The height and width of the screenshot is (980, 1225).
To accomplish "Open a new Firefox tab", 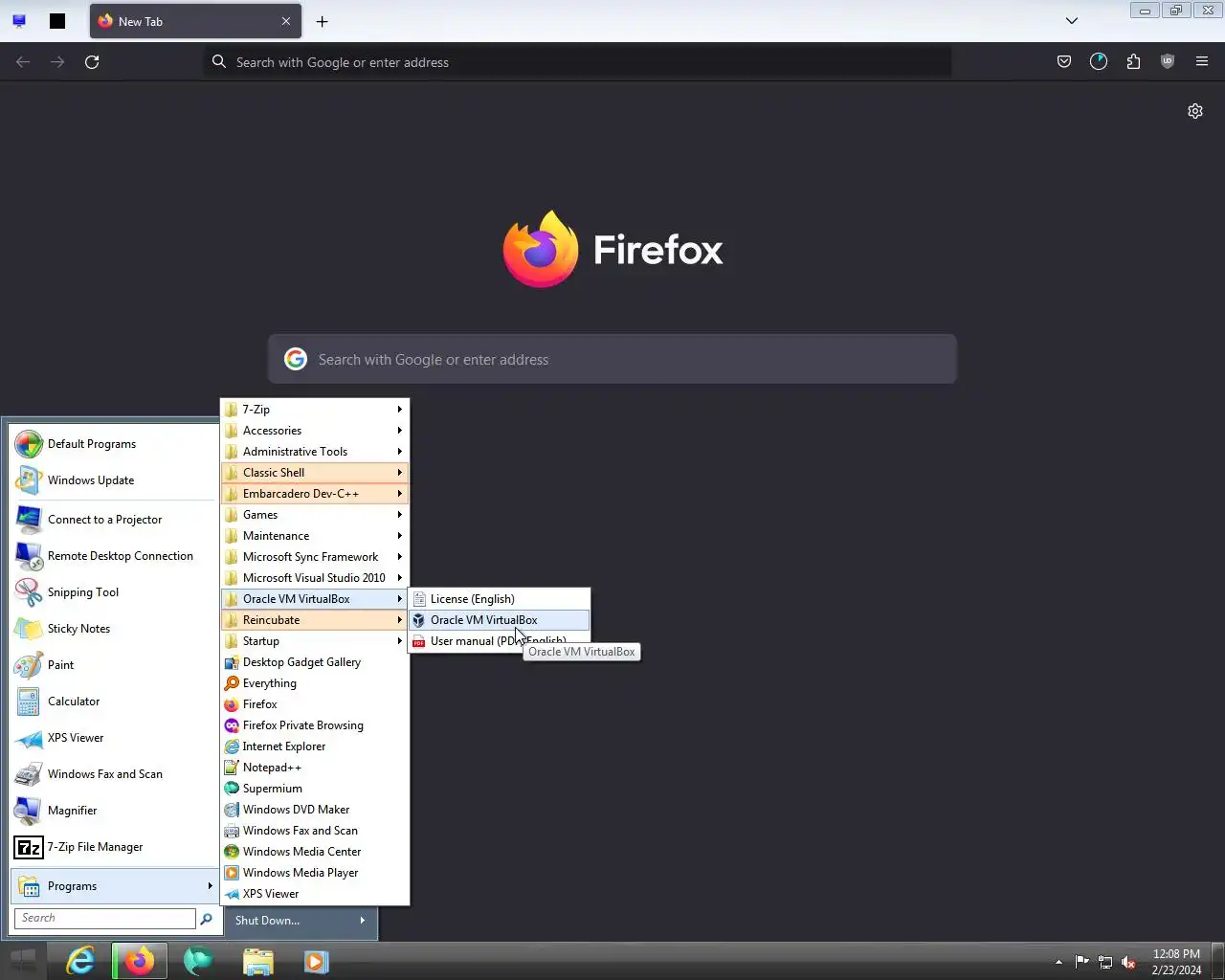I will [x=322, y=21].
